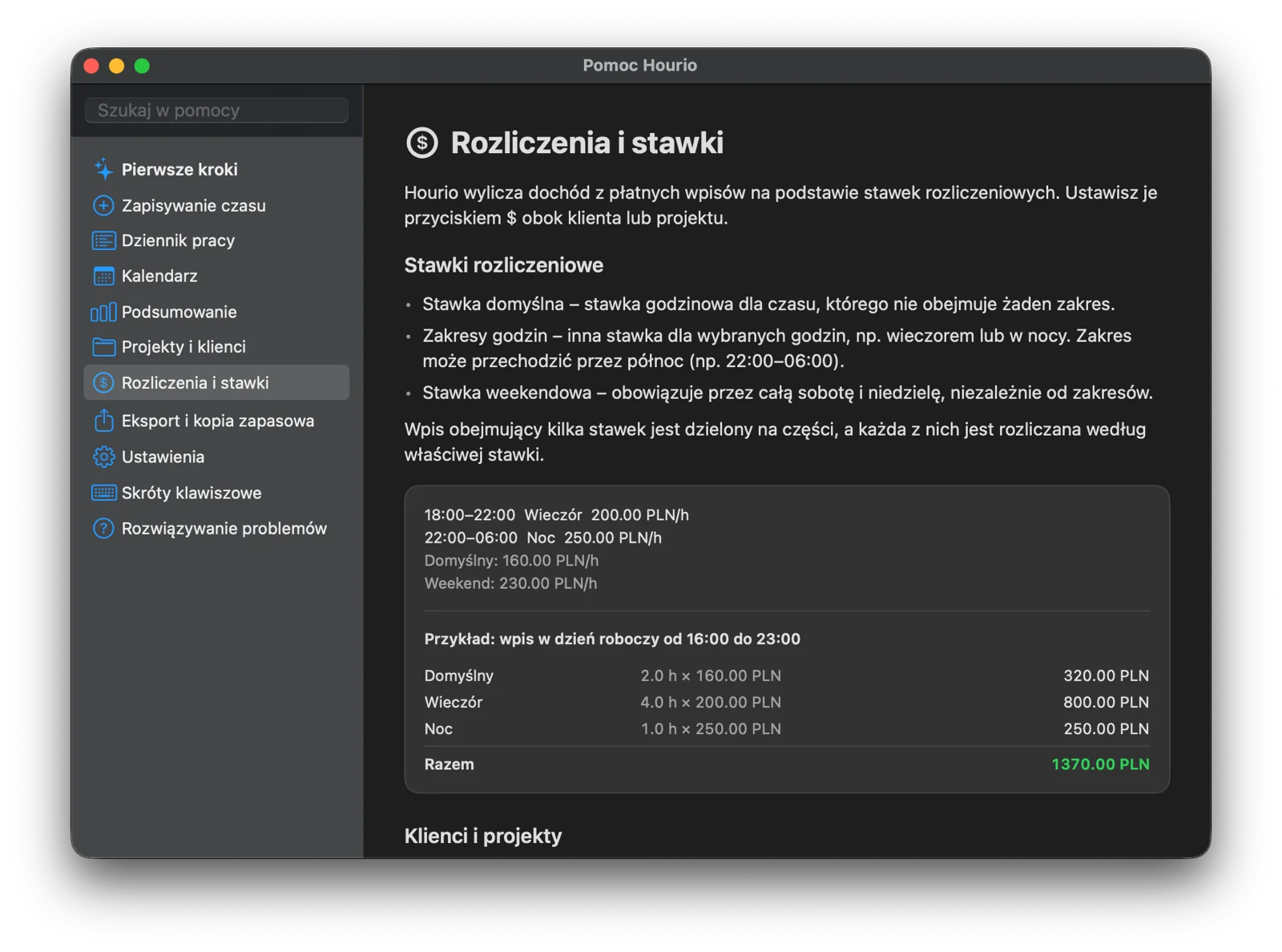Click the 22:00–06:00 Noc rate line
This screenshot has height=952, width=1282.
click(x=542, y=538)
